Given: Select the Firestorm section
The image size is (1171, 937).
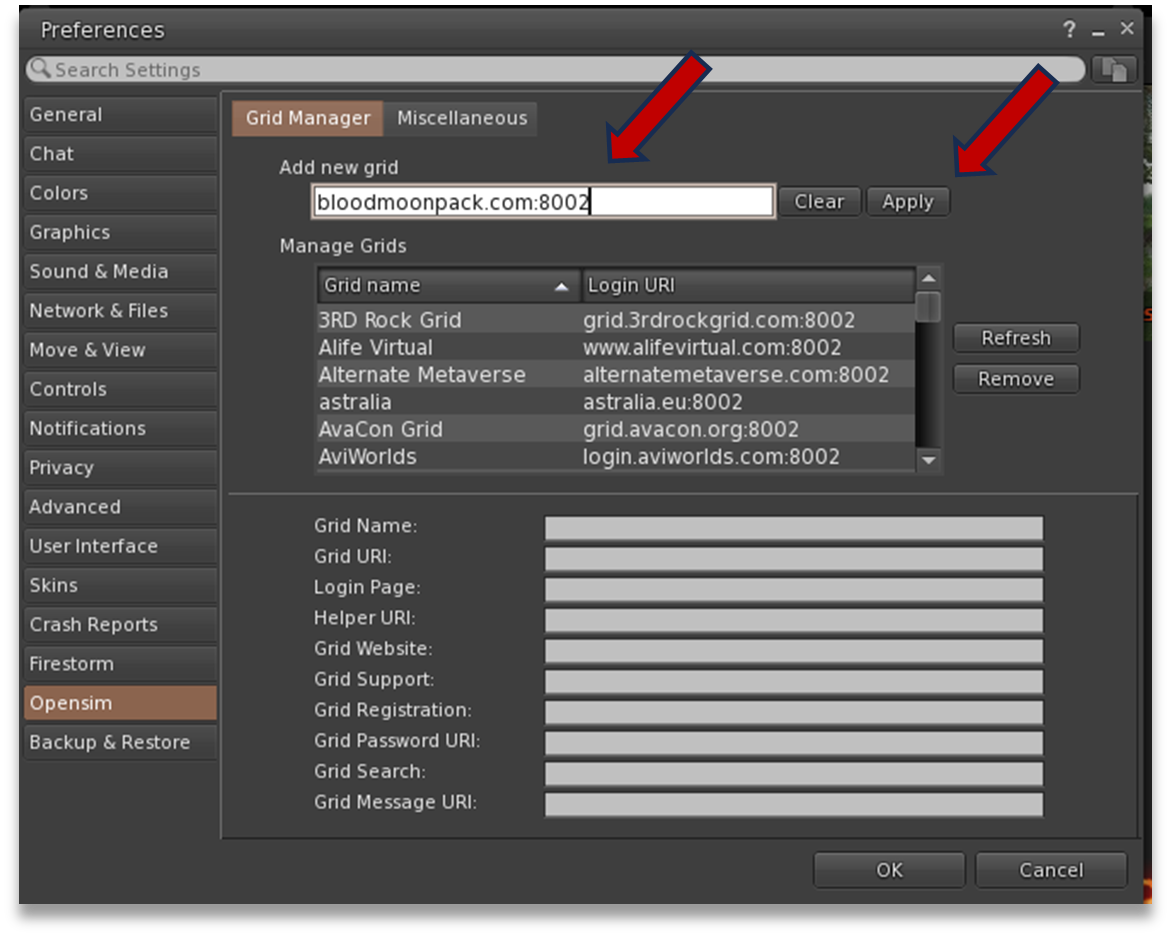Looking at the screenshot, I should (x=120, y=664).
